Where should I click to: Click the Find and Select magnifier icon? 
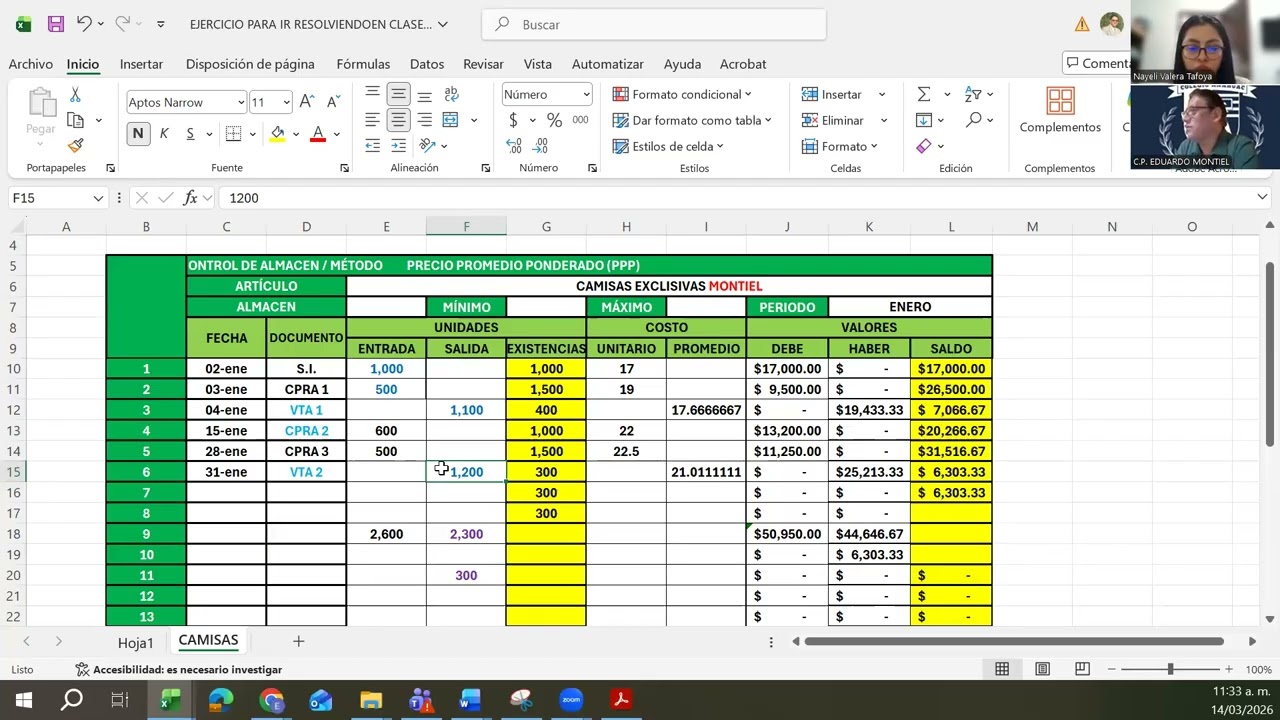[x=973, y=120]
